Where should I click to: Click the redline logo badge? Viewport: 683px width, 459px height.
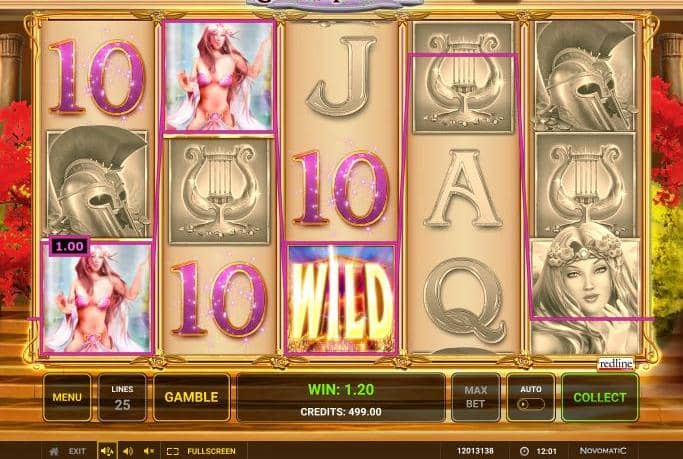pyautogui.click(x=615, y=363)
